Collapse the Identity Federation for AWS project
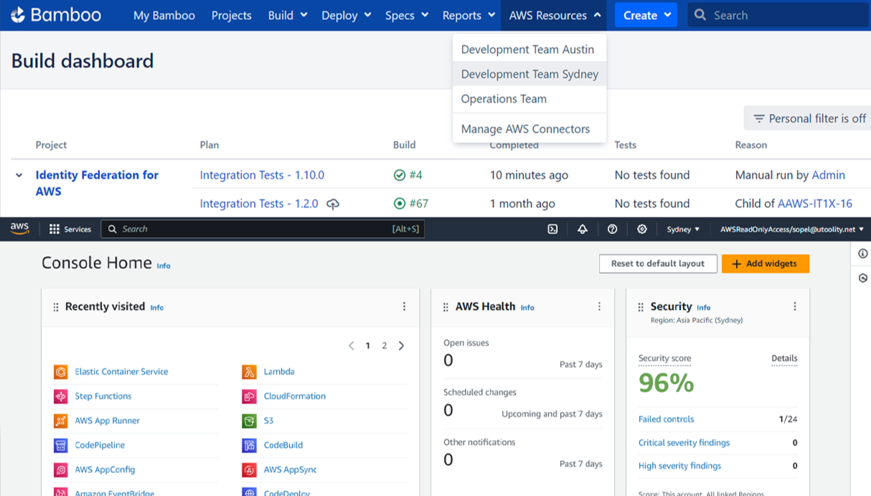This screenshot has height=496, width=871. 19,175
